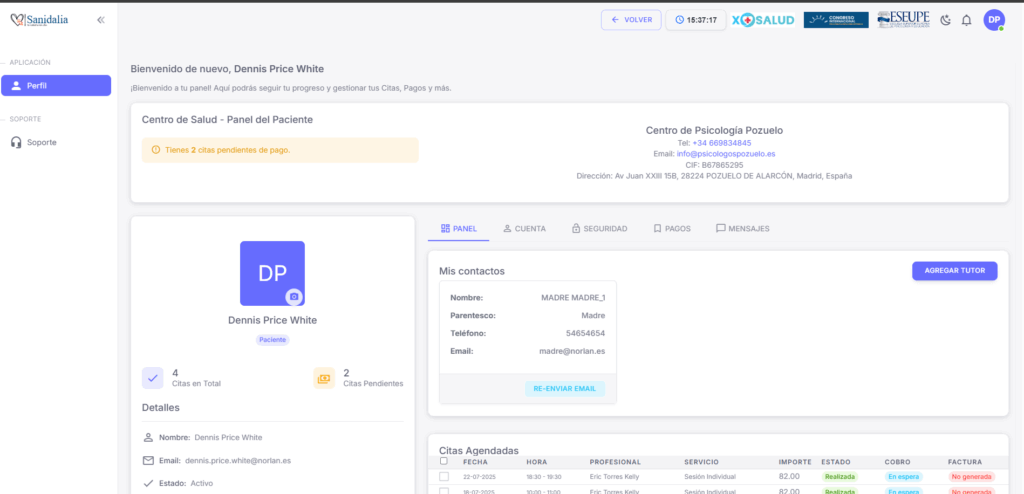Click the XSalud logo
The image size is (1024, 494).
pyautogui.click(x=763, y=20)
